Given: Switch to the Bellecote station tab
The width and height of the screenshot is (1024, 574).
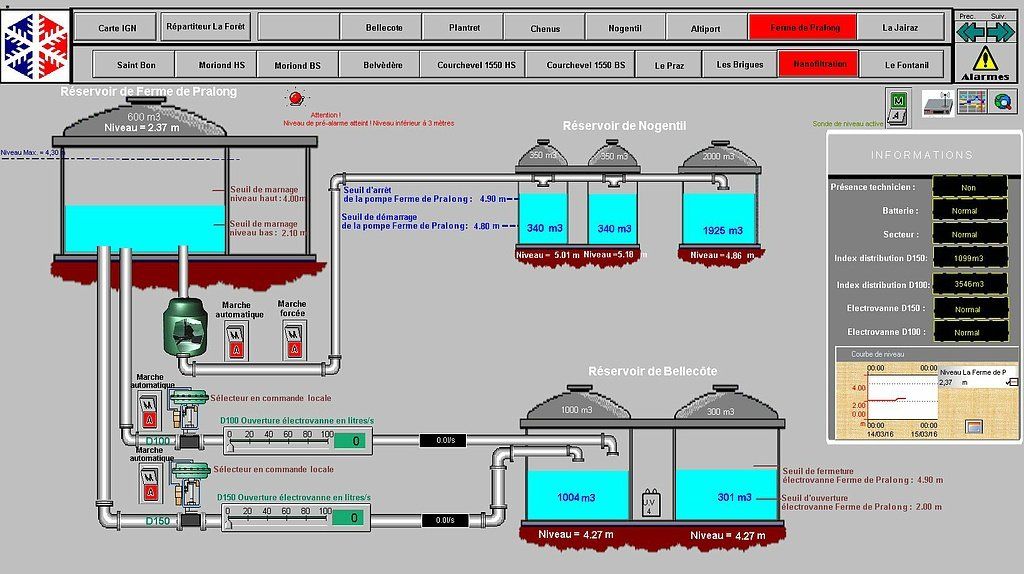Looking at the screenshot, I should 383,27.
